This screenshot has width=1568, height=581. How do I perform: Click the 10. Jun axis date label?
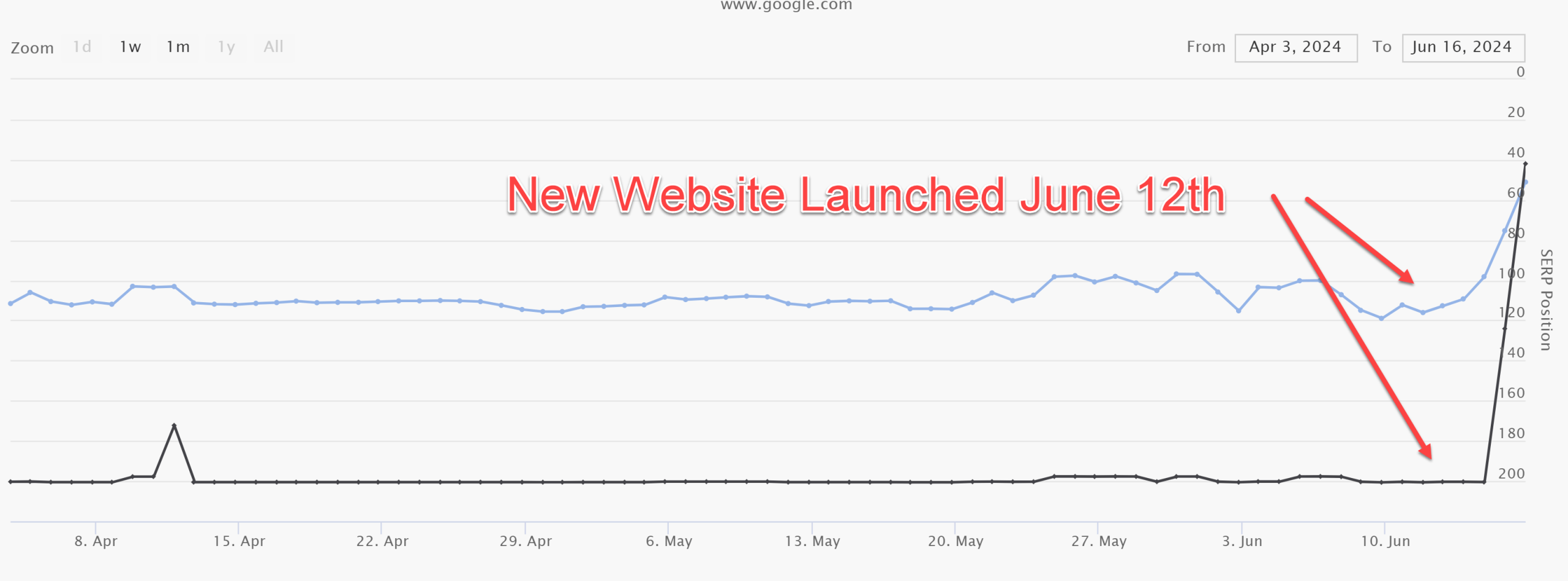tap(1385, 541)
